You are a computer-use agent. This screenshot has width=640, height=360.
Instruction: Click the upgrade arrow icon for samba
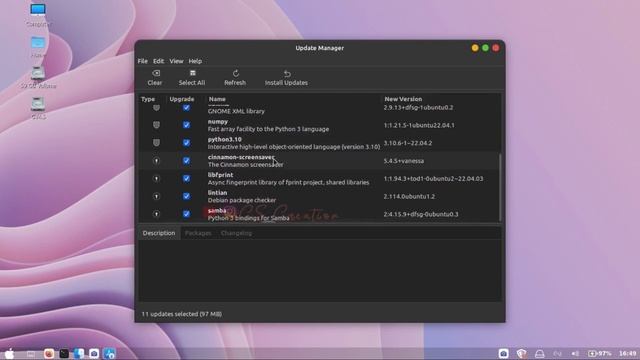coord(156,214)
